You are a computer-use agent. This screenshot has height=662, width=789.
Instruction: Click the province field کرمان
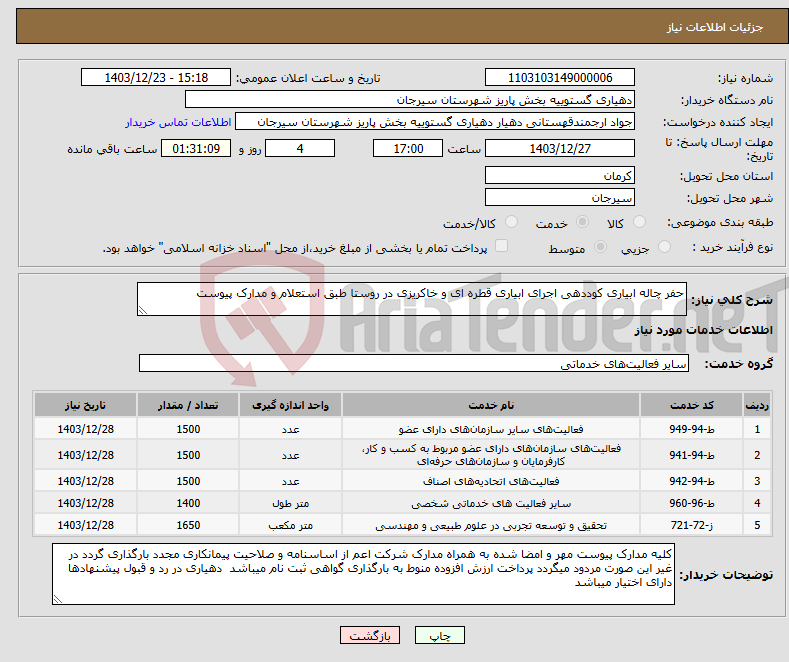pyautogui.click(x=560, y=176)
